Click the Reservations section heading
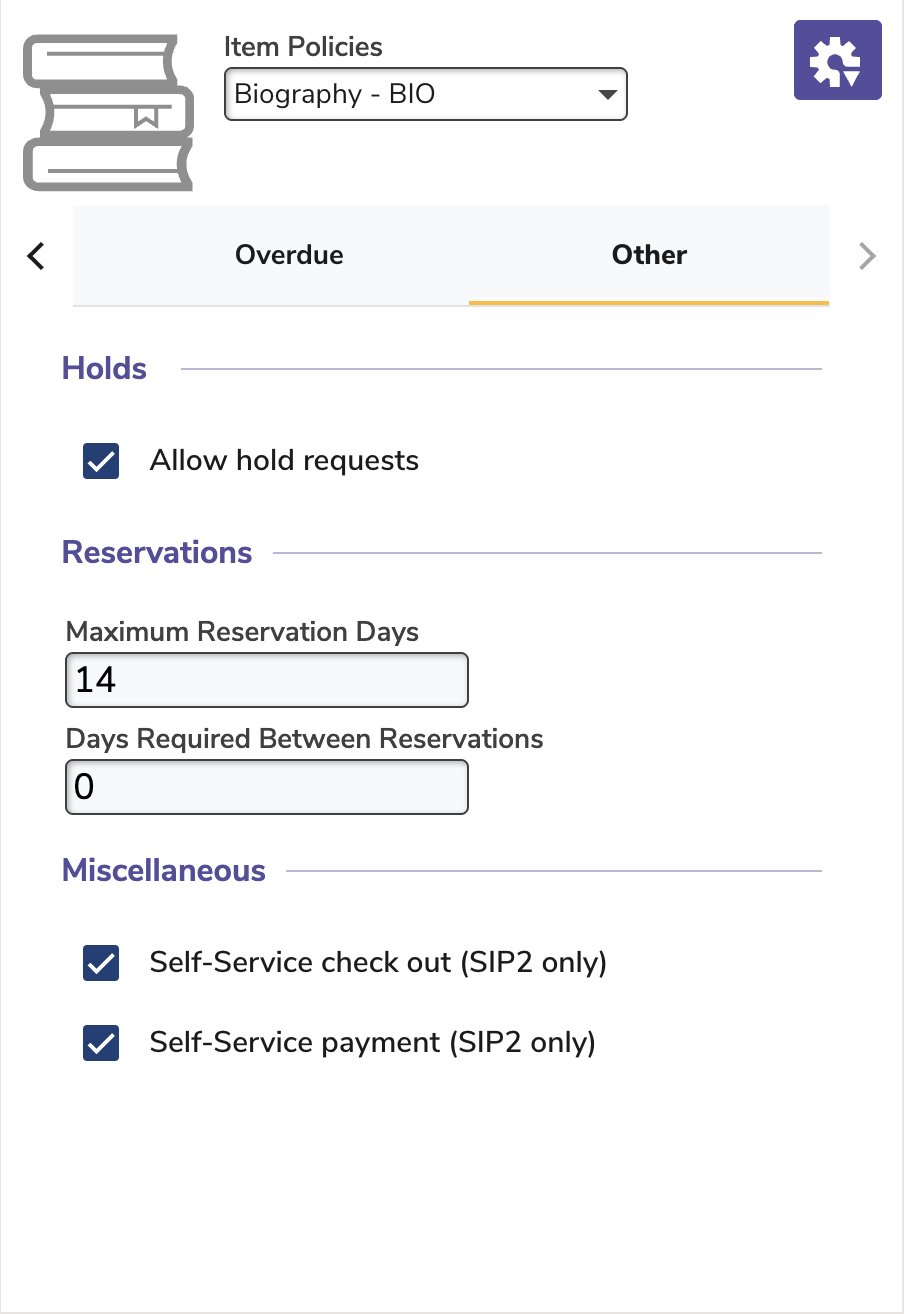The height and width of the screenshot is (1314, 904). tap(157, 553)
